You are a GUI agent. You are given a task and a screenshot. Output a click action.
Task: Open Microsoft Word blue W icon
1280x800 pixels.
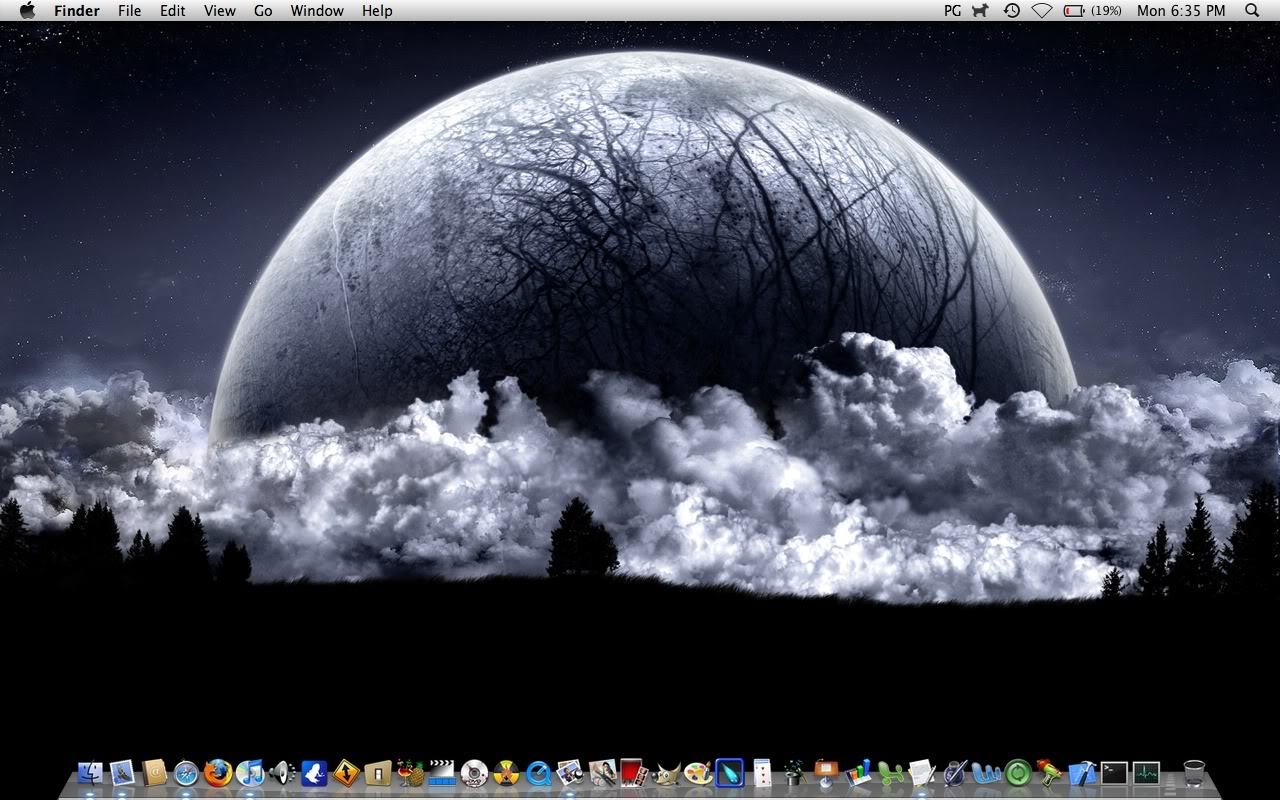click(x=986, y=772)
